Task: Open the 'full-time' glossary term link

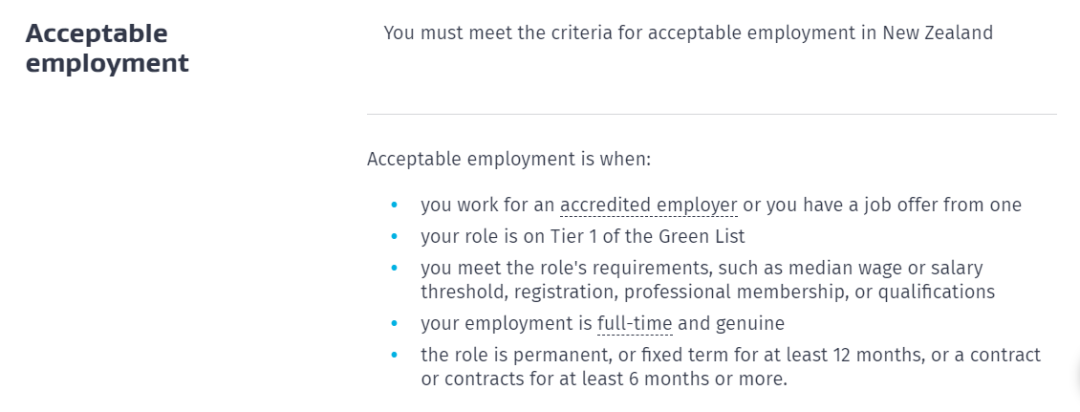Action: pyautogui.click(x=634, y=323)
